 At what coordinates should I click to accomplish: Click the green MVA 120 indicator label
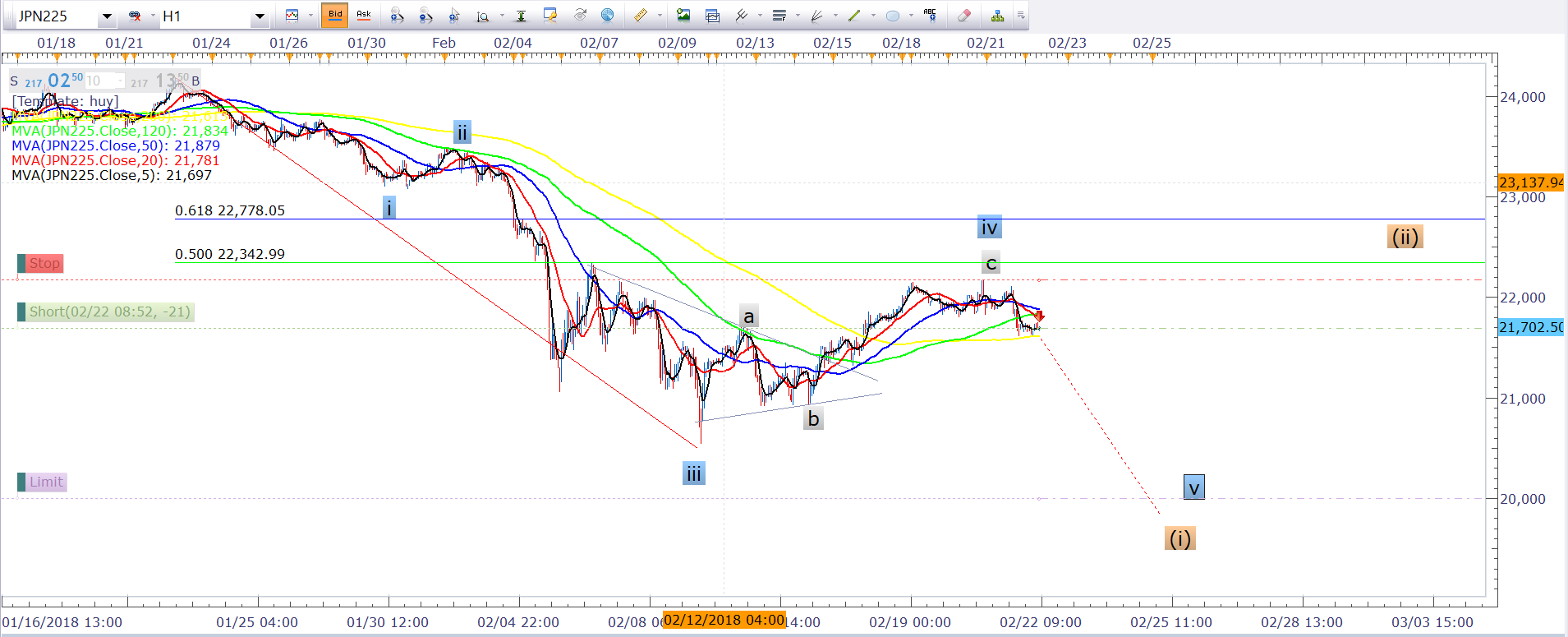coord(120,131)
